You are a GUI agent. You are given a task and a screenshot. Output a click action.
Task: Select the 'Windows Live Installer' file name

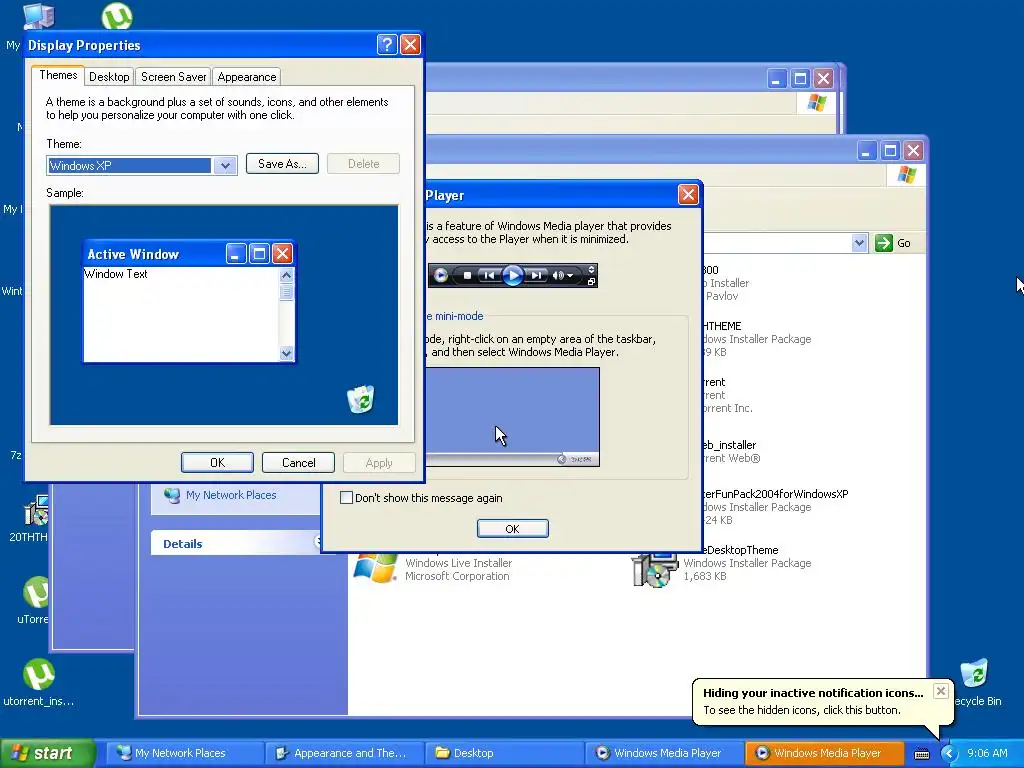tap(458, 563)
